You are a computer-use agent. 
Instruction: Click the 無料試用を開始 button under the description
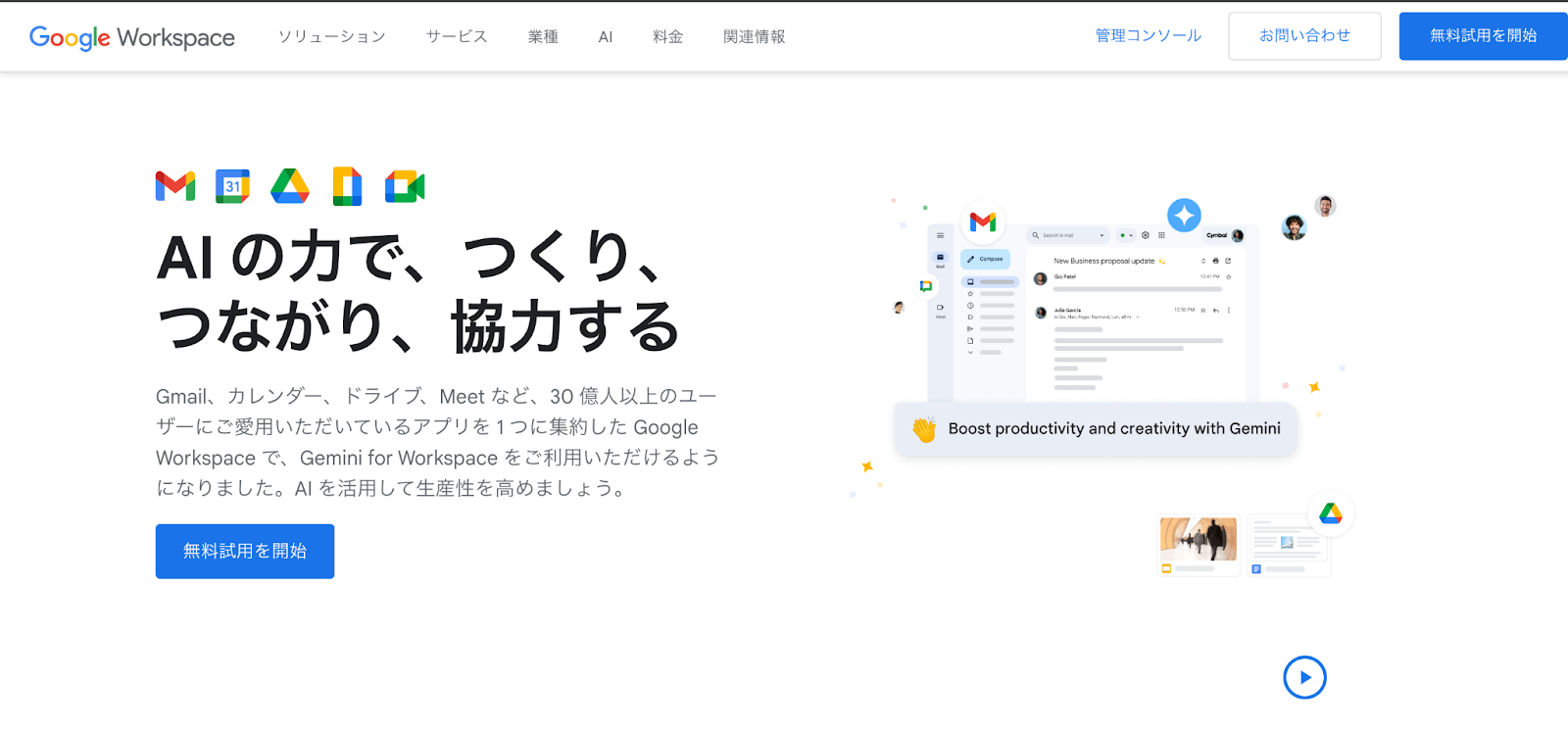click(245, 551)
